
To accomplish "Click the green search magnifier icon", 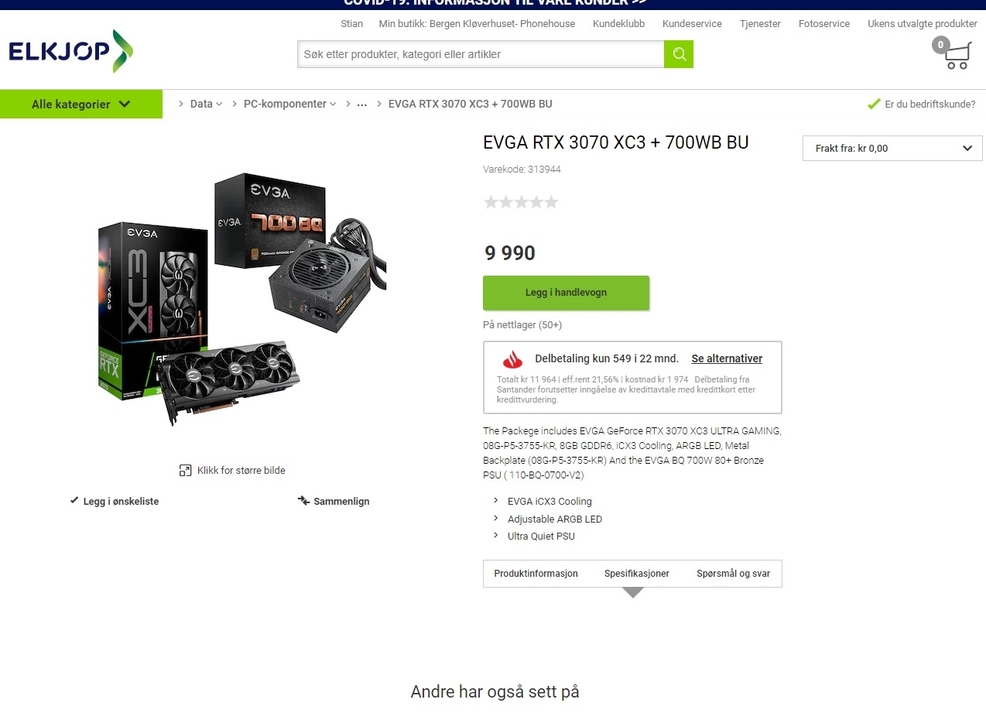I will [x=679, y=54].
